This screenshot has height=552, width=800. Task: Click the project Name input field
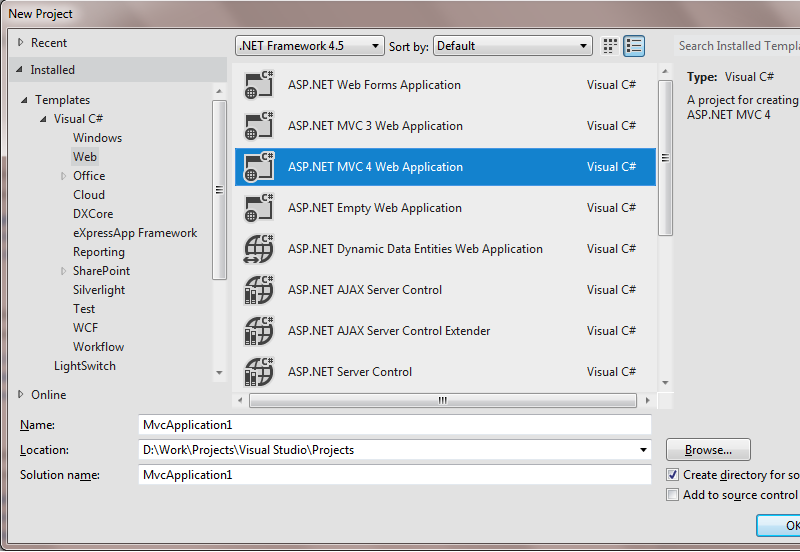[x=394, y=425]
